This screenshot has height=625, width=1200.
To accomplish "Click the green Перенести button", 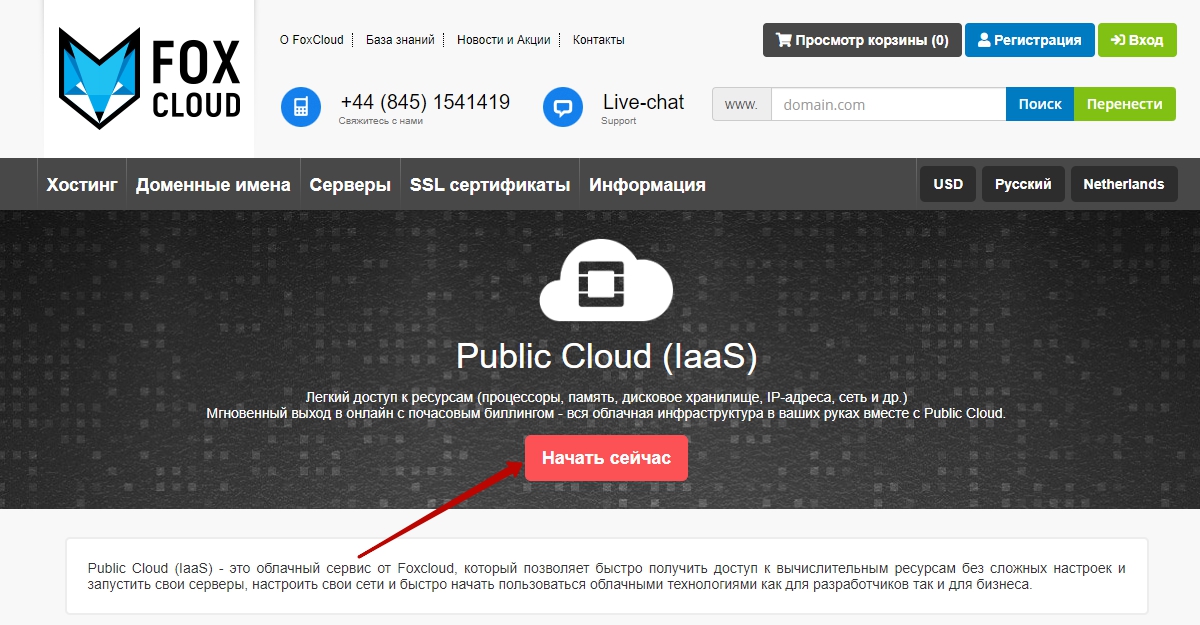I will (x=1125, y=104).
